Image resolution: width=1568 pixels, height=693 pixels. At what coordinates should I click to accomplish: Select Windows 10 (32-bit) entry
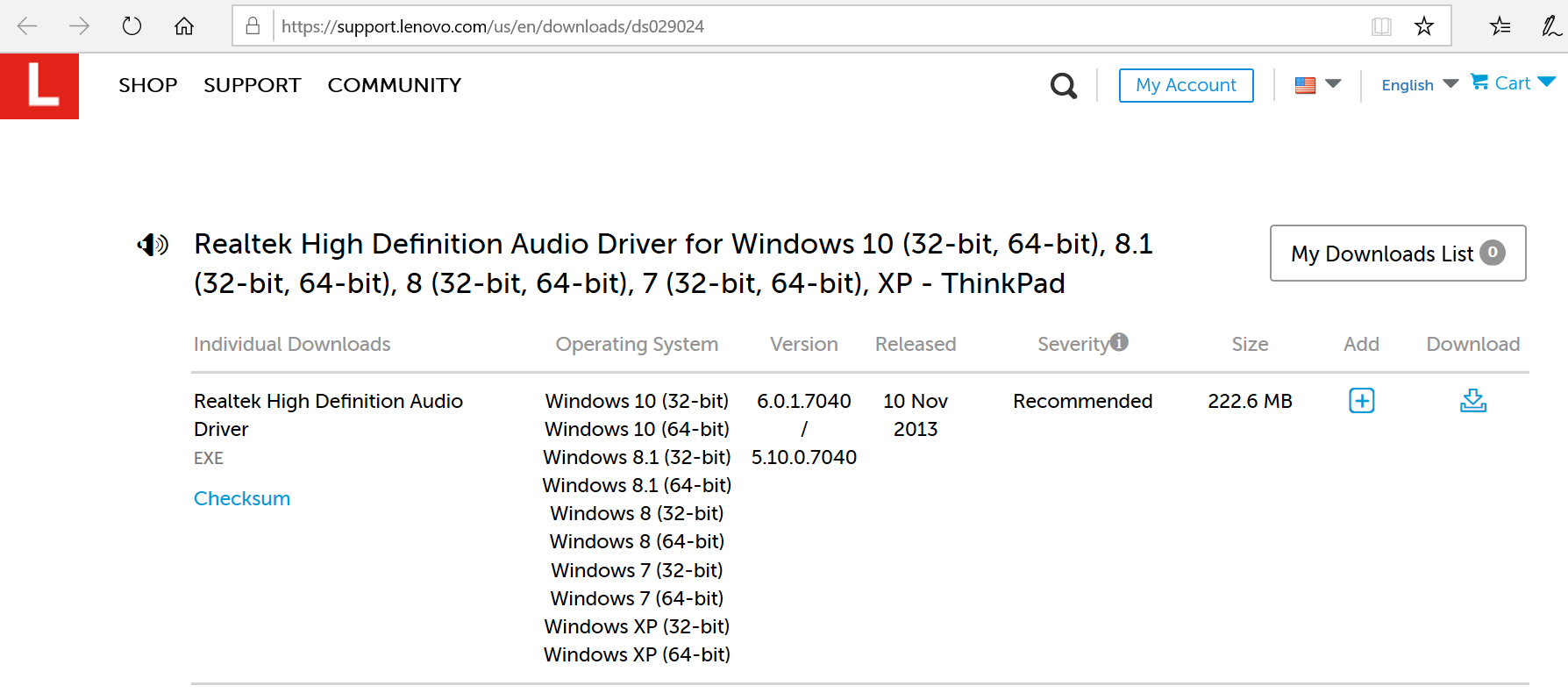click(x=637, y=401)
